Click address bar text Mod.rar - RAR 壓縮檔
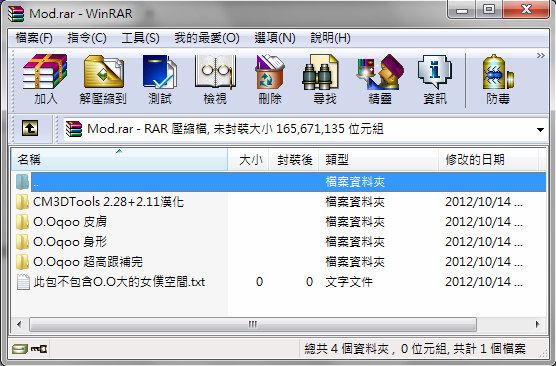The width and height of the screenshot is (556, 366). point(147,129)
